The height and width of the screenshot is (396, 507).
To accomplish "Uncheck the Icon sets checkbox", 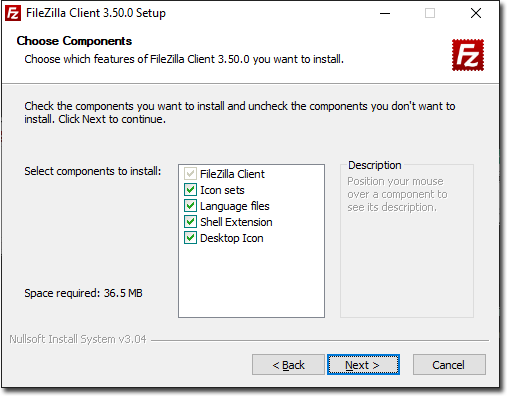I will 190,190.
